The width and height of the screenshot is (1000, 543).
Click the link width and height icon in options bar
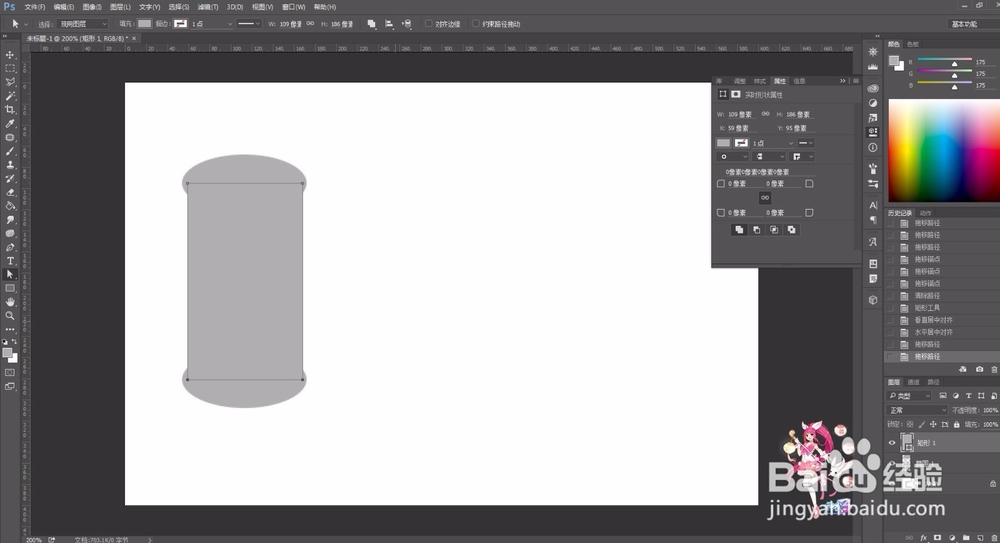(310, 24)
